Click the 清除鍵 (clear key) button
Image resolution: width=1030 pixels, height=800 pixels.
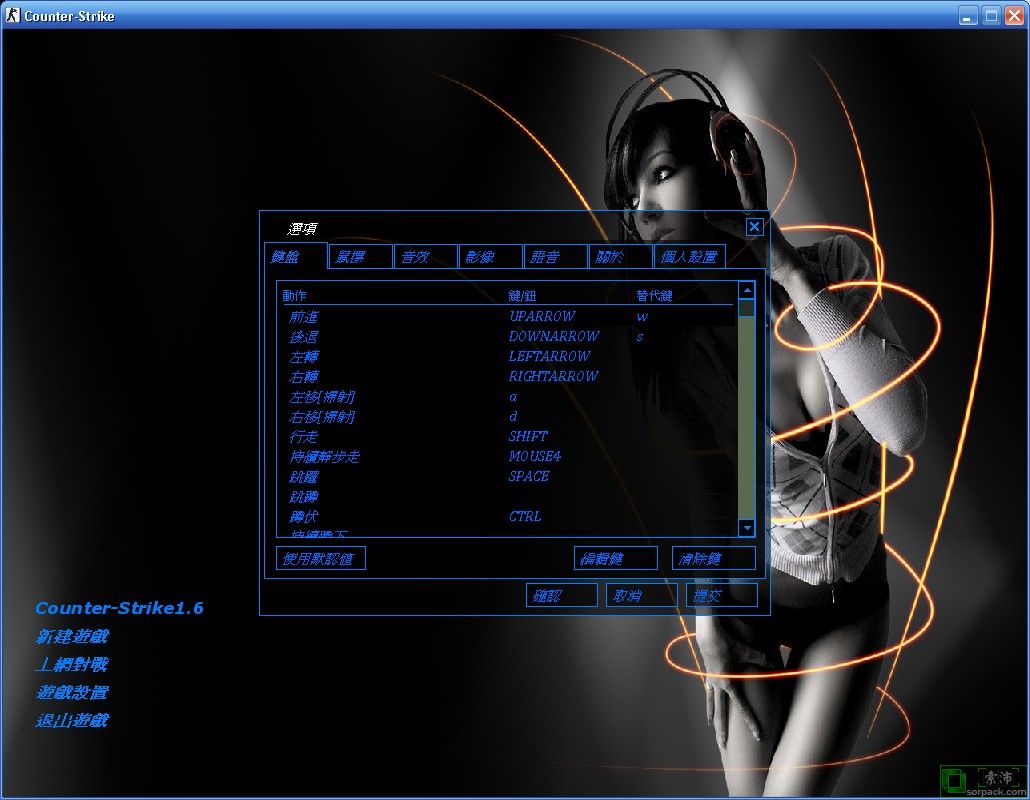[713, 558]
